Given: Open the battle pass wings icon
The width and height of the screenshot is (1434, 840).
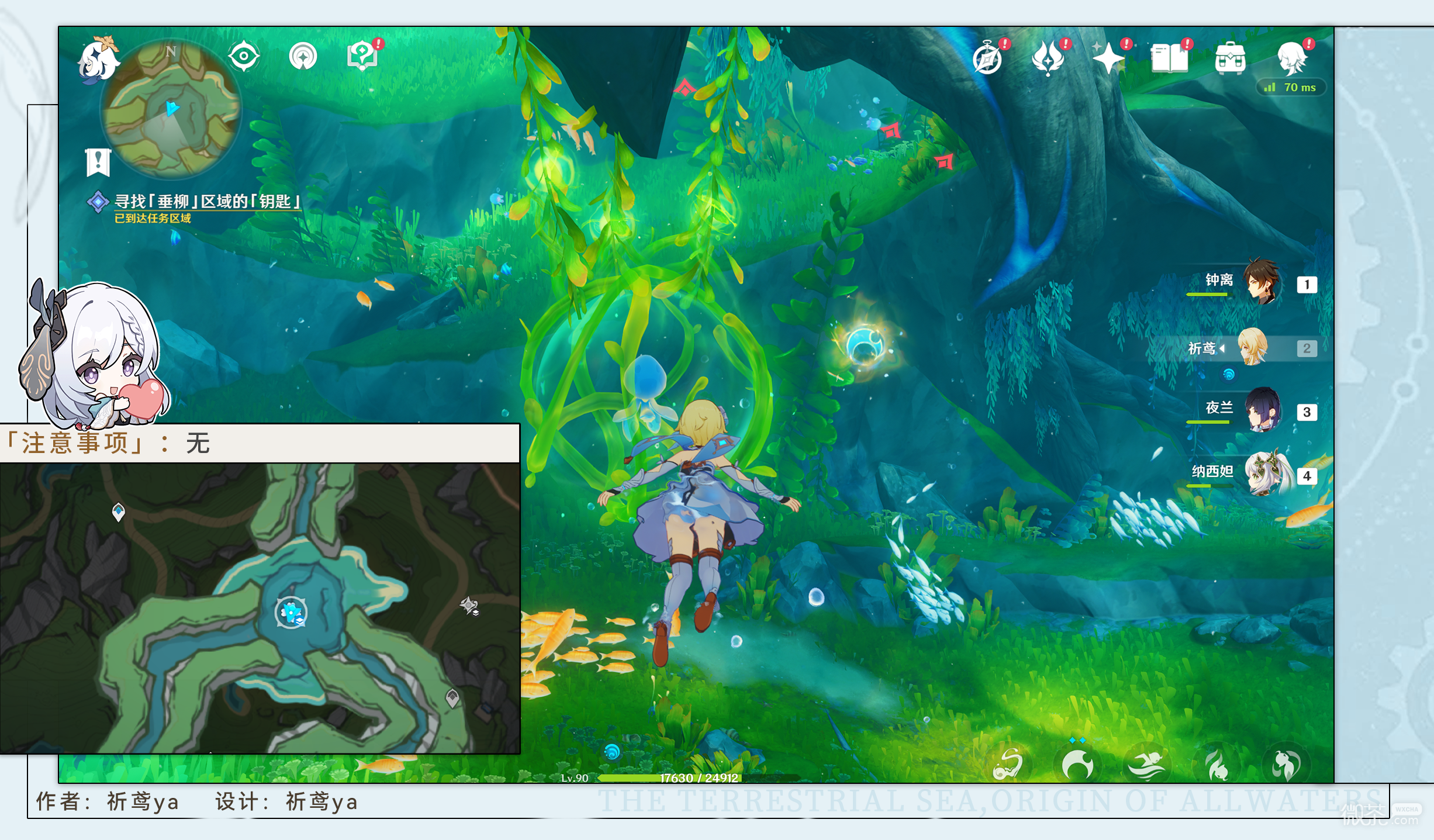Looking at the screenshot, I should [1049, 58].
